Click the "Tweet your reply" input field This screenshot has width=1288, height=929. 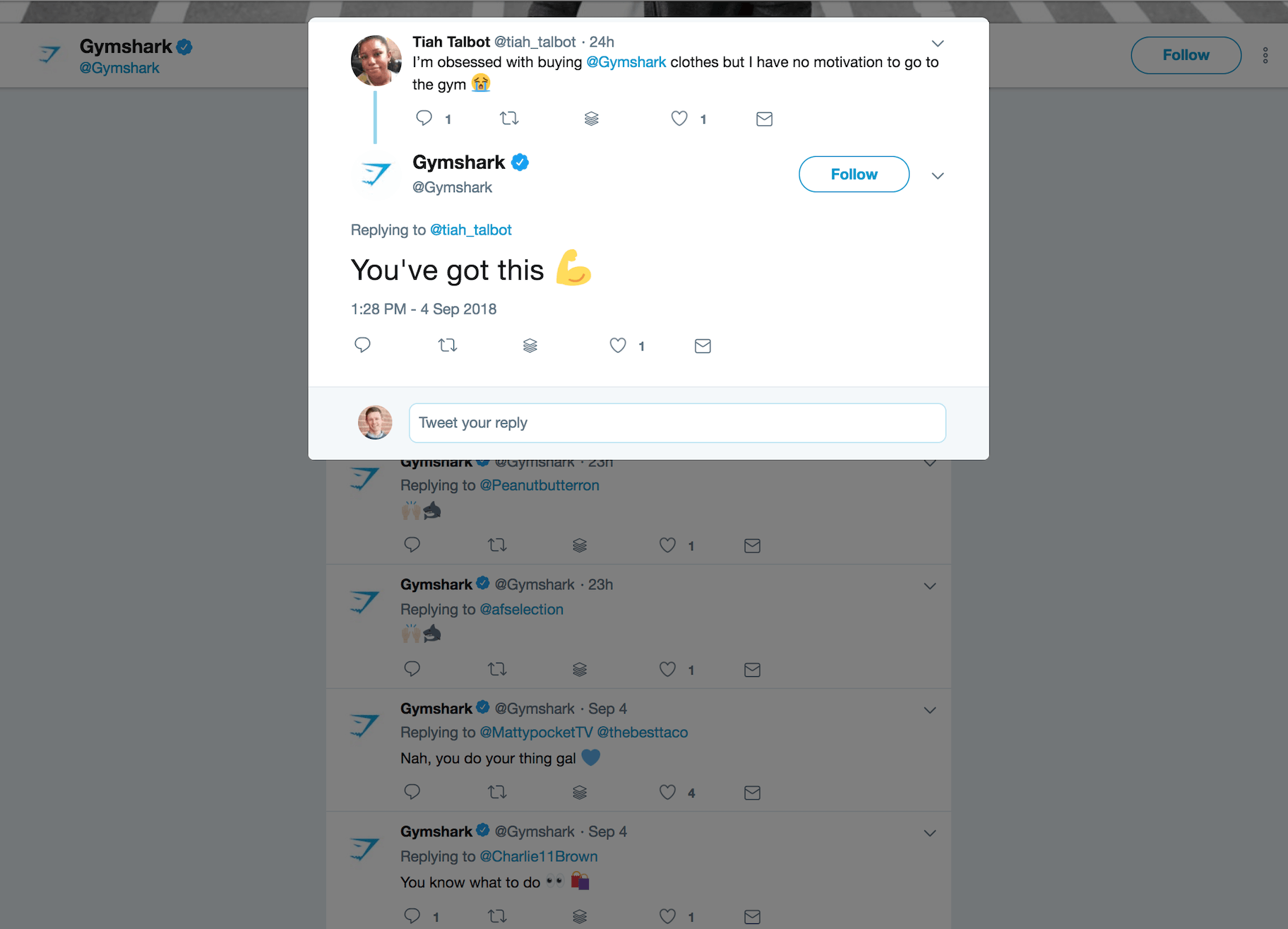(x=677, y=422)
